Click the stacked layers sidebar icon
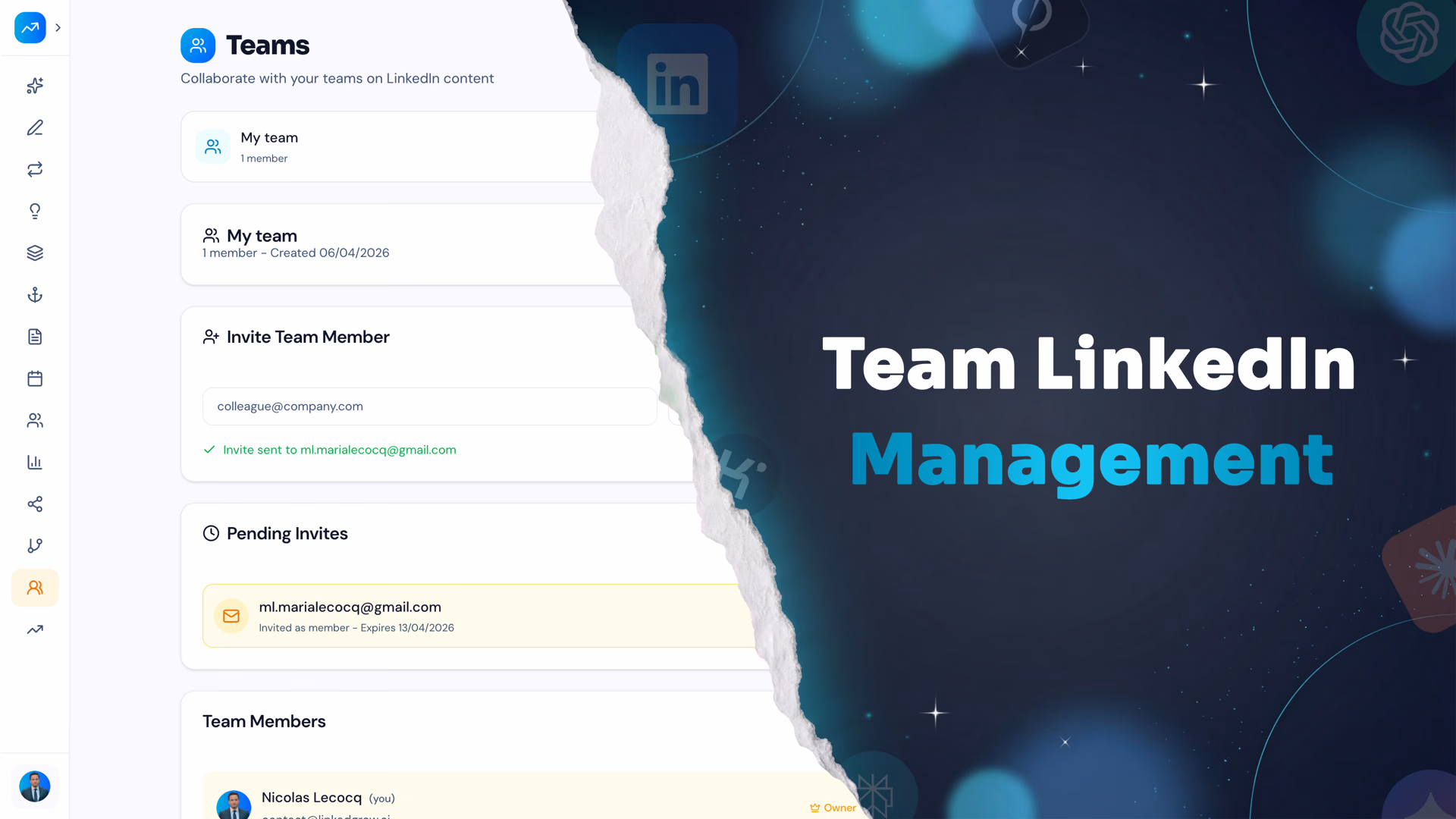Screen dimensions: 1456x819 35,253
